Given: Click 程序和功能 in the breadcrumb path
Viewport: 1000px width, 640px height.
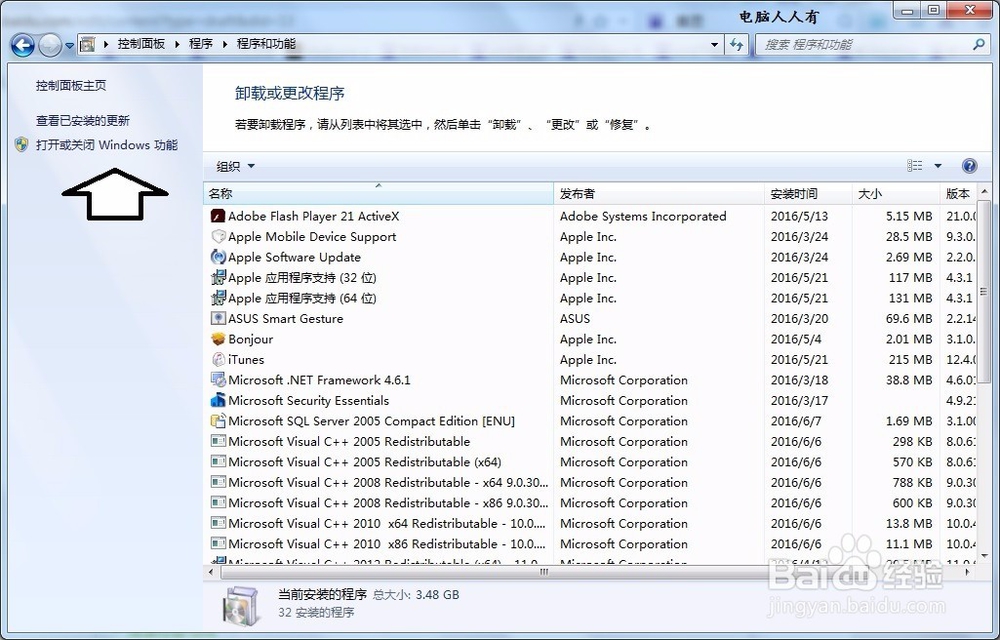Looking at the screenshot, I should (x=266, y=44).
